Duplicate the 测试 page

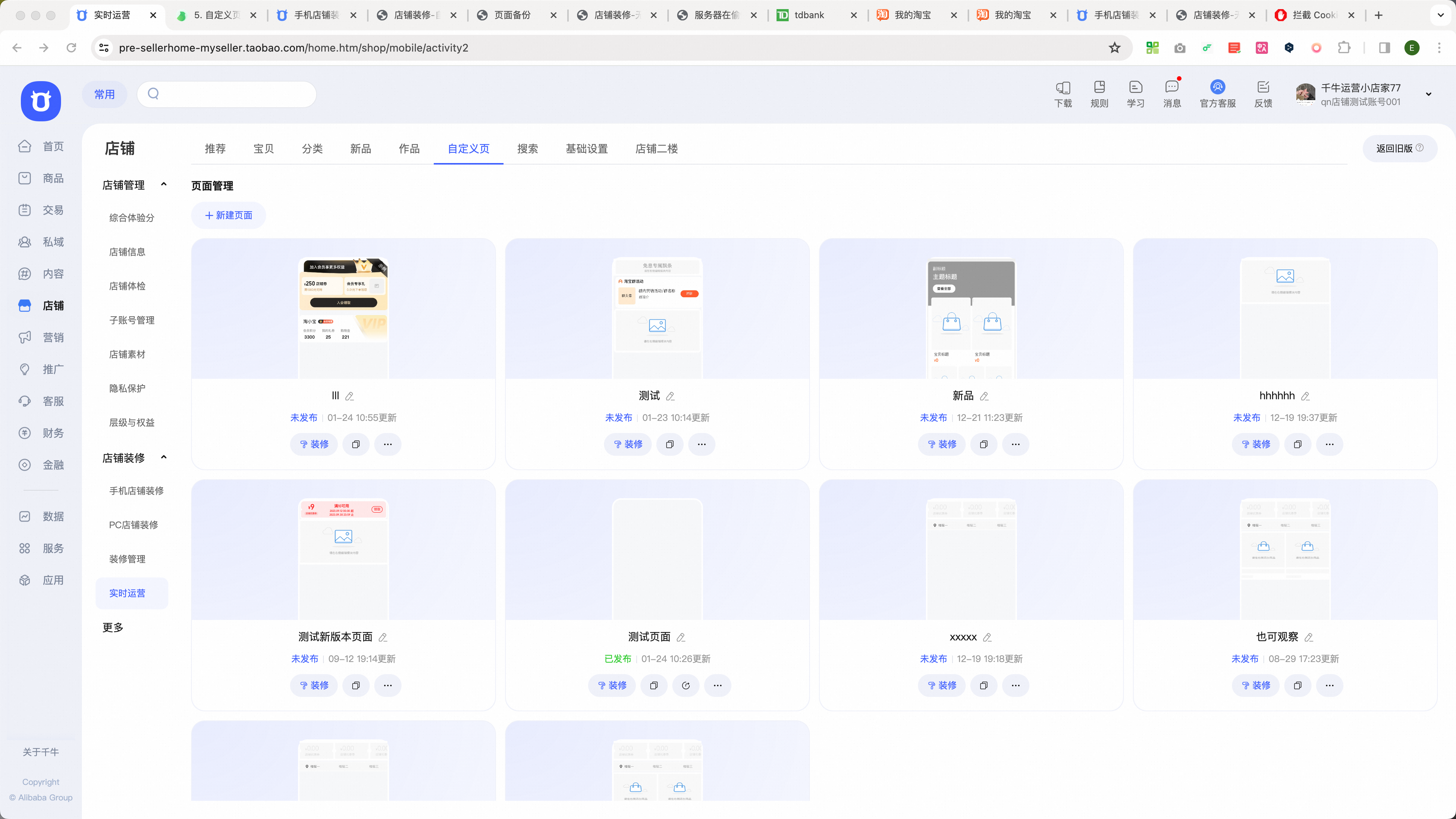click(x=670, y=444)
